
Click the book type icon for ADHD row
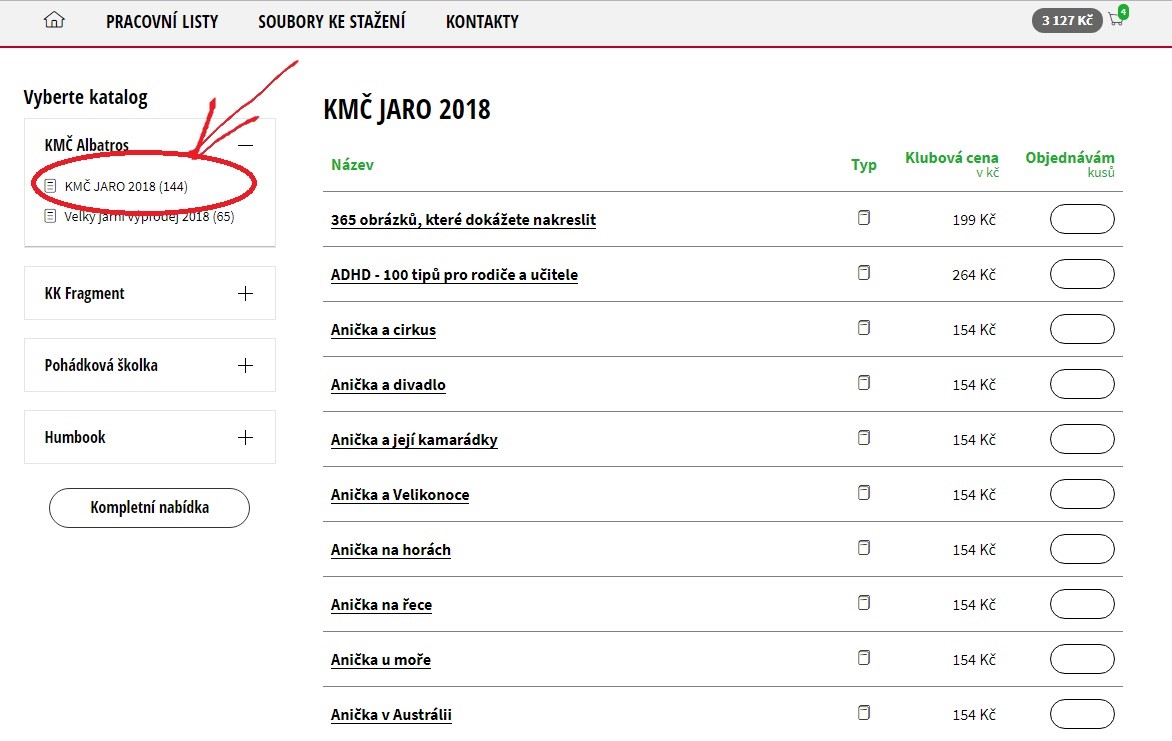click(863, 273)
